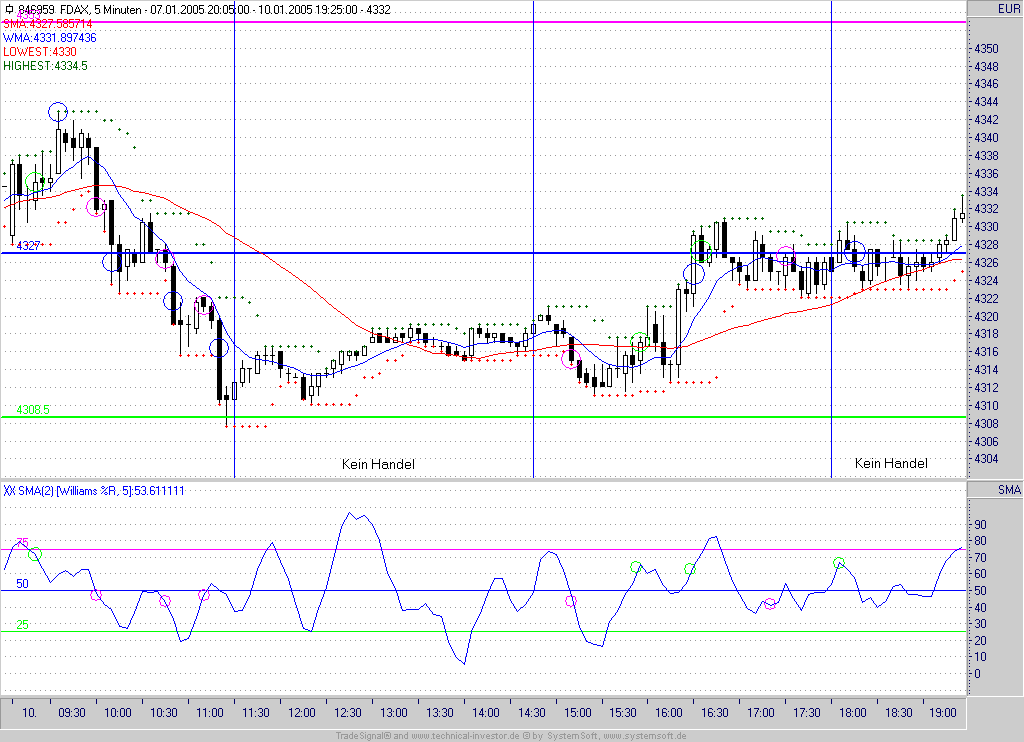The height and width of the screenshot is (742, 1024).
Task: Click the 10:30 time axis label
Action: (x=164, y=713)
